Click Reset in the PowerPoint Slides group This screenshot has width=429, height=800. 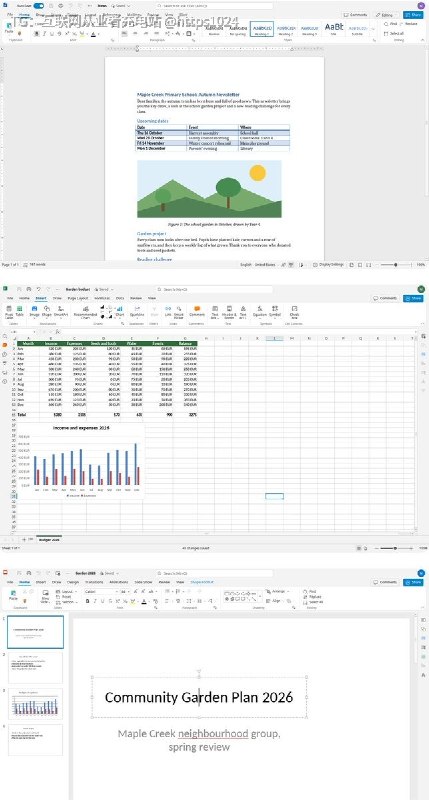tap(64, 596)
